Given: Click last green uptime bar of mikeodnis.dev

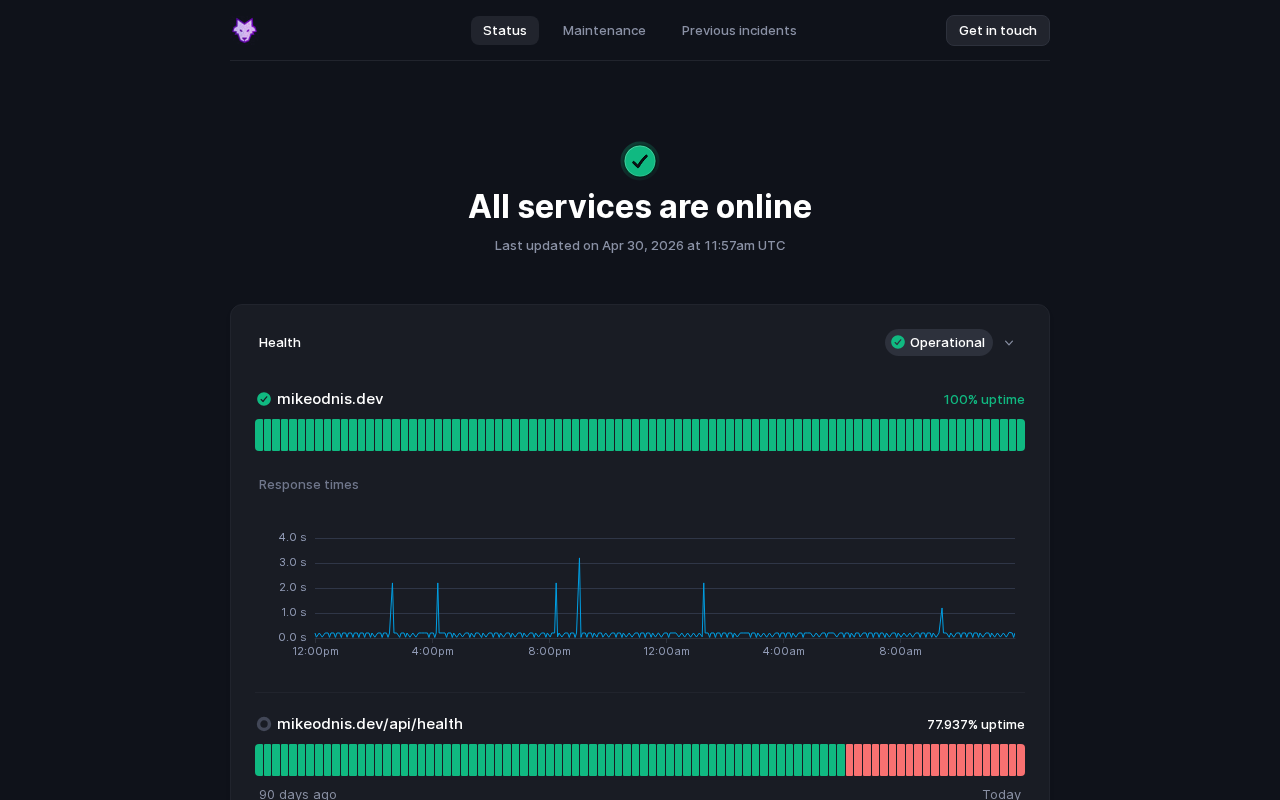Looking at the screenshot, I should click(1021, 435).
